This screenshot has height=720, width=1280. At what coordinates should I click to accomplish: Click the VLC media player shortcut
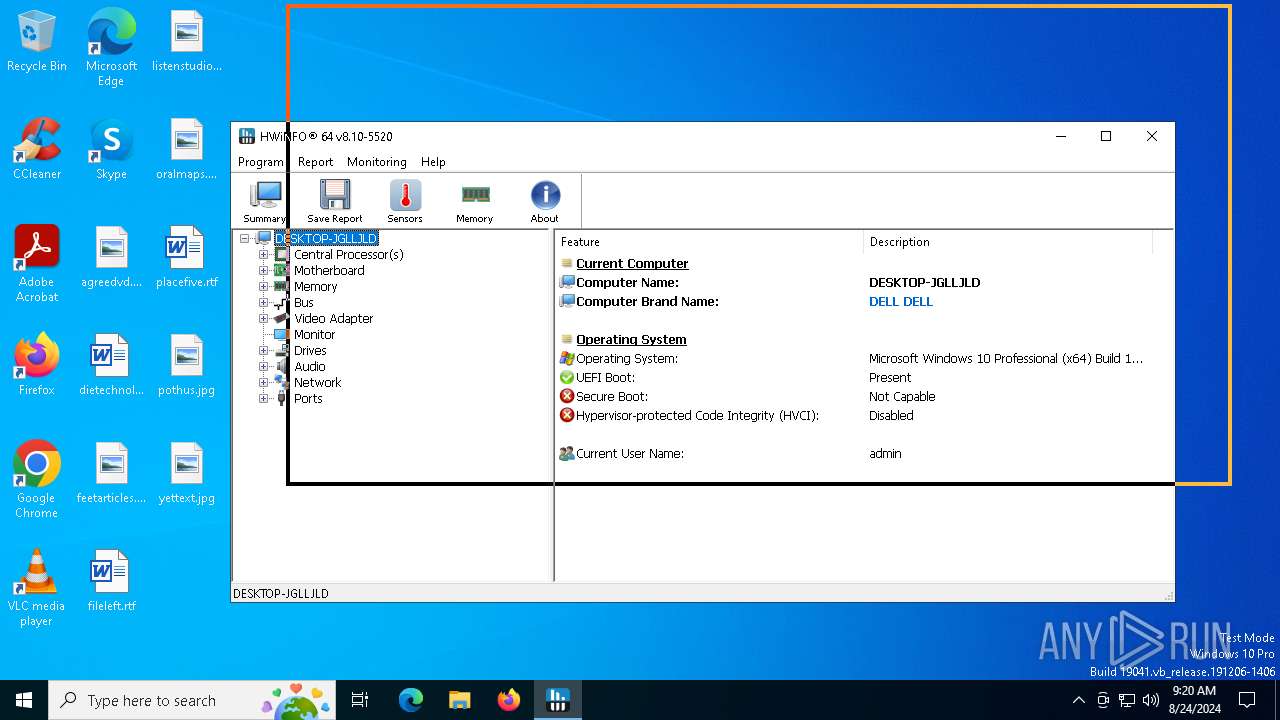37,588
